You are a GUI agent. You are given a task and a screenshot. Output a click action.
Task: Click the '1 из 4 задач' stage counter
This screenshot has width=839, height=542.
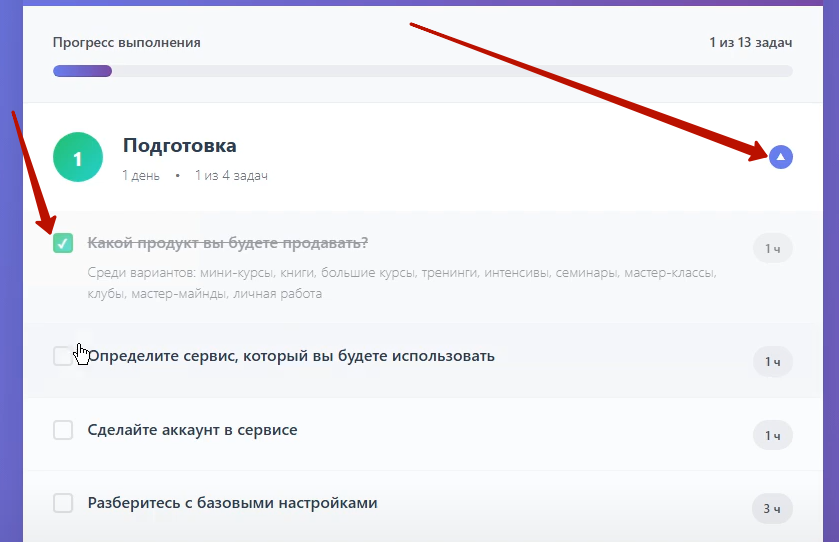click(231, 175)
